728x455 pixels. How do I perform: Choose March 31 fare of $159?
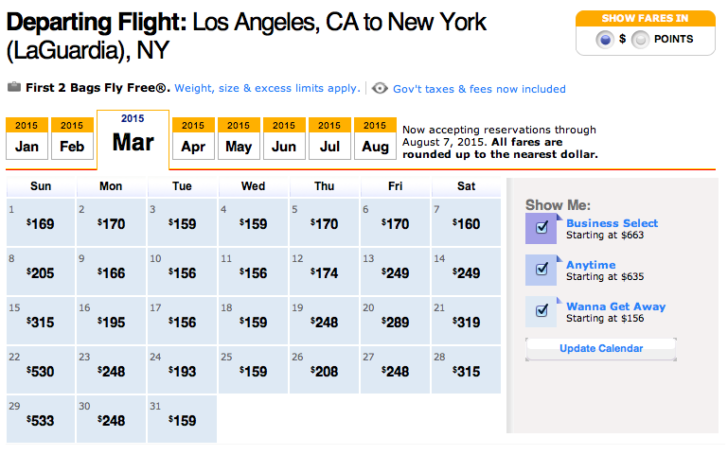coord(182,419)
